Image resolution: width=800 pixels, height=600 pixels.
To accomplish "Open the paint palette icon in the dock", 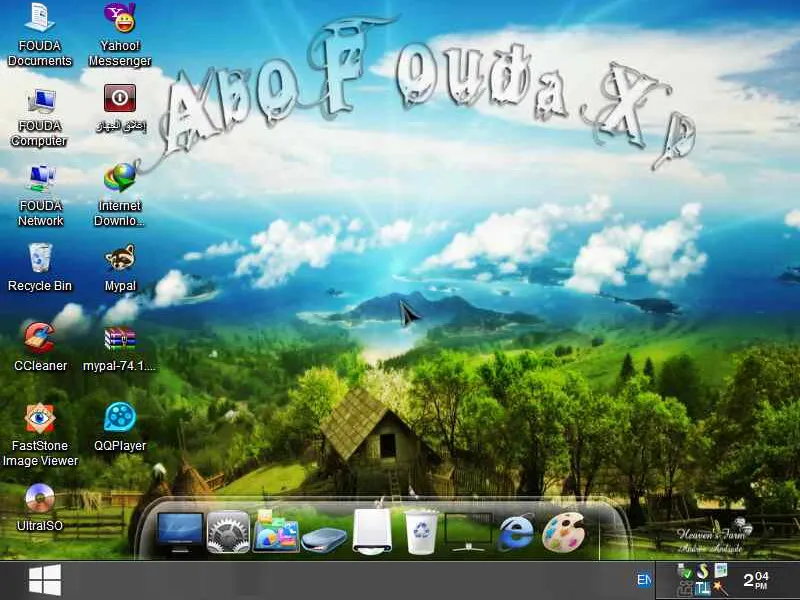I will click(563, 533).
